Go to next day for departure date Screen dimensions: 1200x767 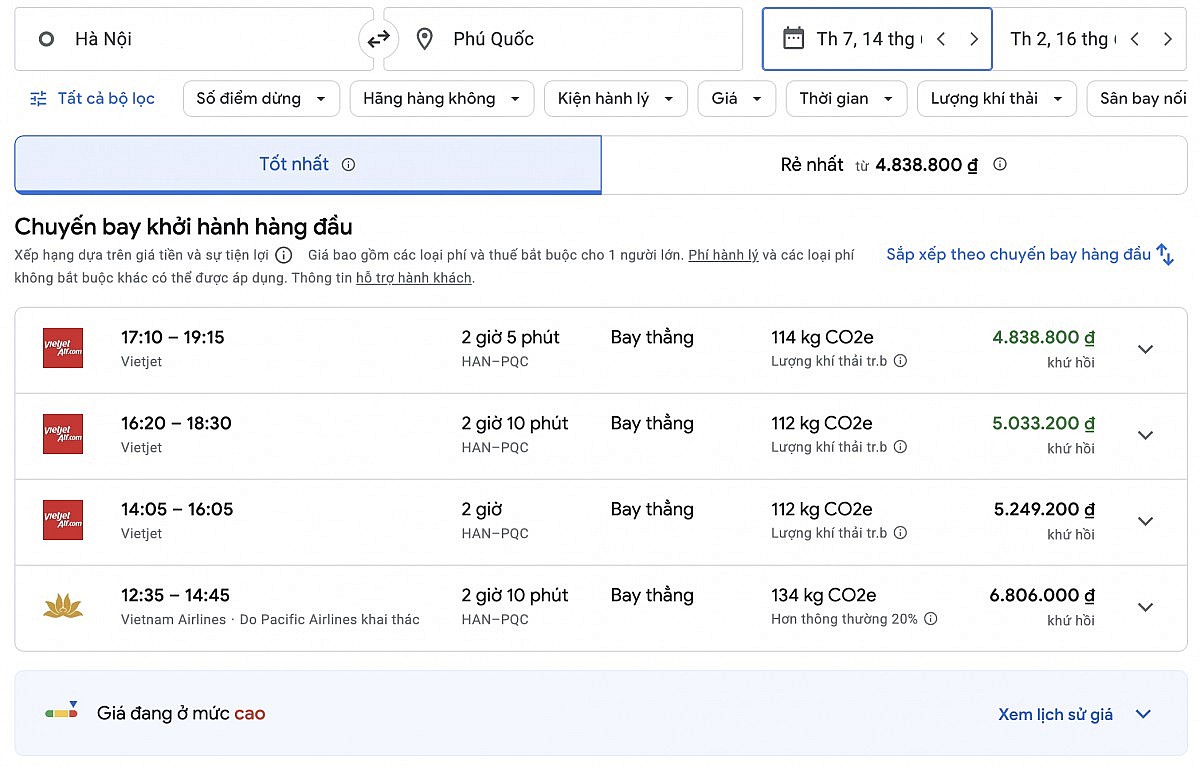973,39
